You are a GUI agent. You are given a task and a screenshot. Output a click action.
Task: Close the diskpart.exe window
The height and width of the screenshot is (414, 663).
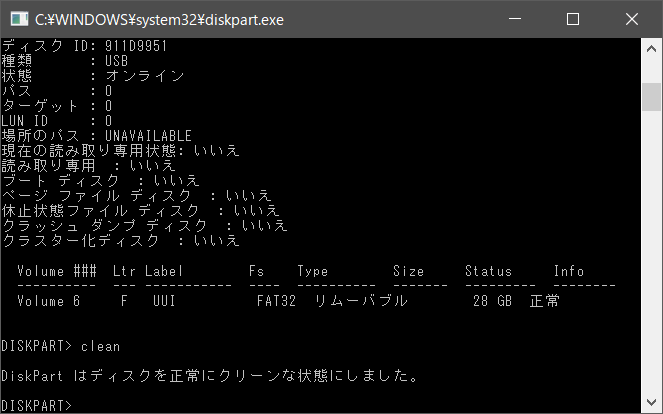coord(632,19)
